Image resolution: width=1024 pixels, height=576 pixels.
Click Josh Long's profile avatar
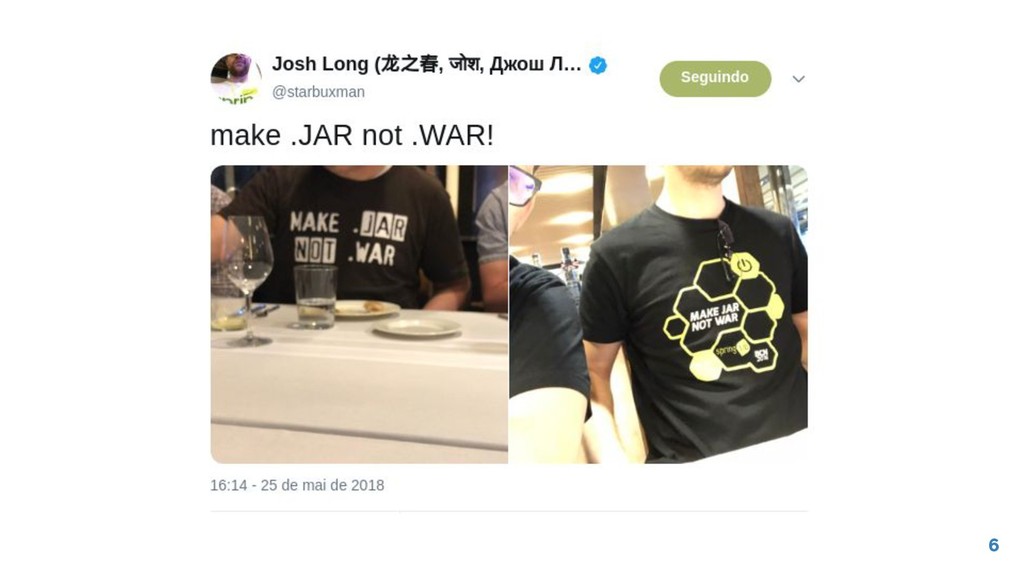pos(236,78)
